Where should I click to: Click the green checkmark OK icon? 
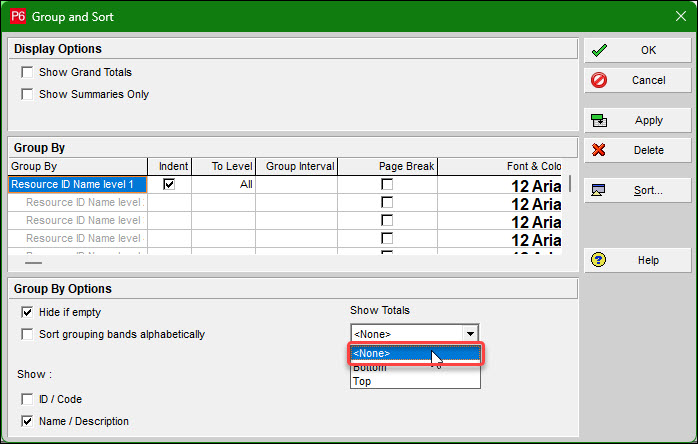tap(600, 50)
